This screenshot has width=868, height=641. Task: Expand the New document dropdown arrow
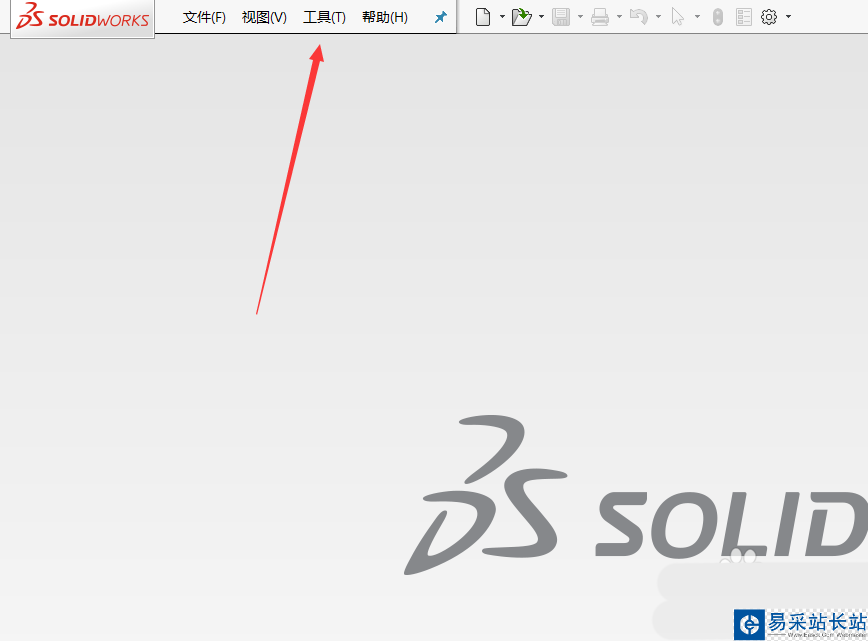coord(502,17)
